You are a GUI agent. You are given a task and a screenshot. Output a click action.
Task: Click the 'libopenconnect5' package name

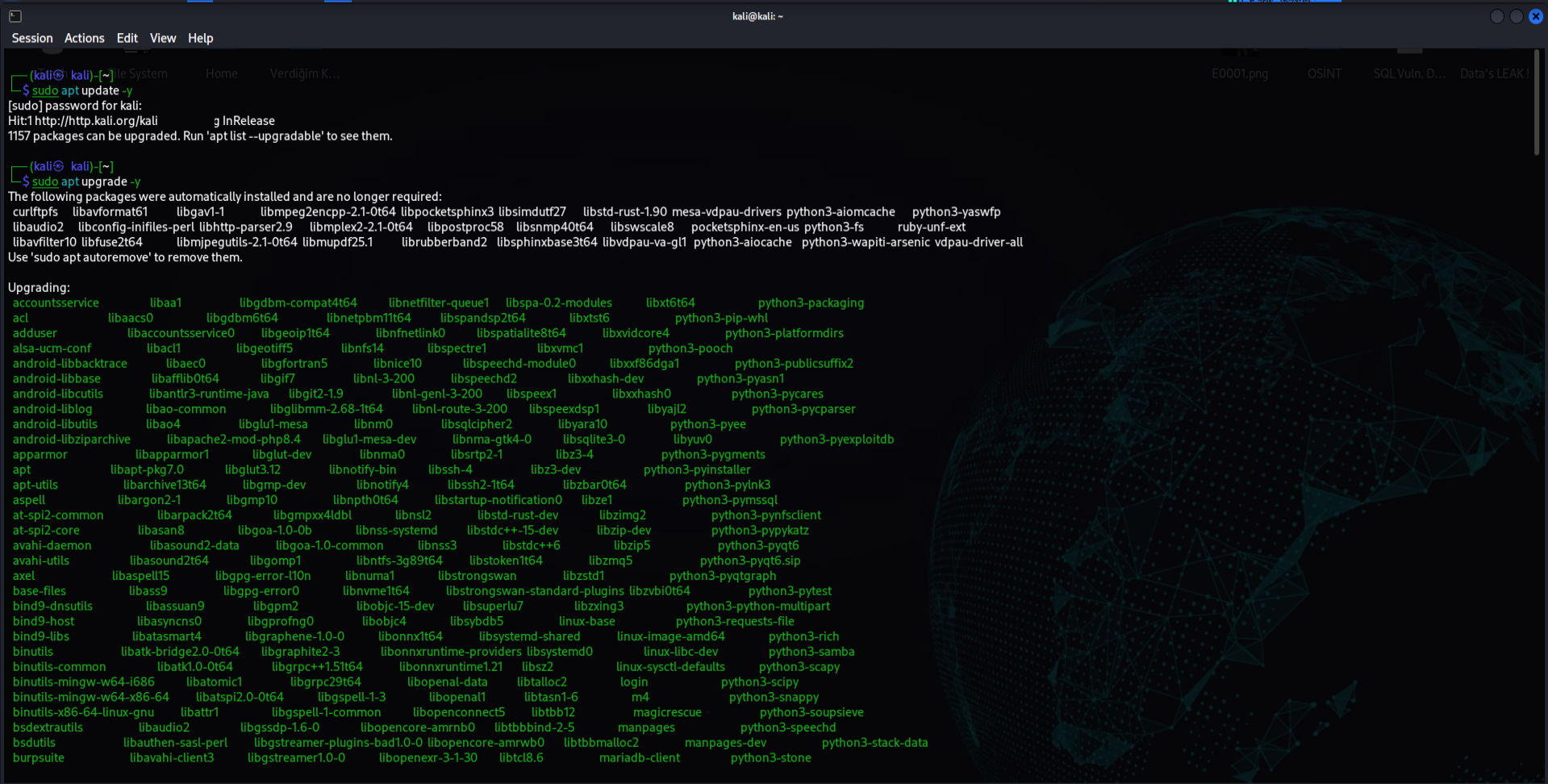coord(459,712)
